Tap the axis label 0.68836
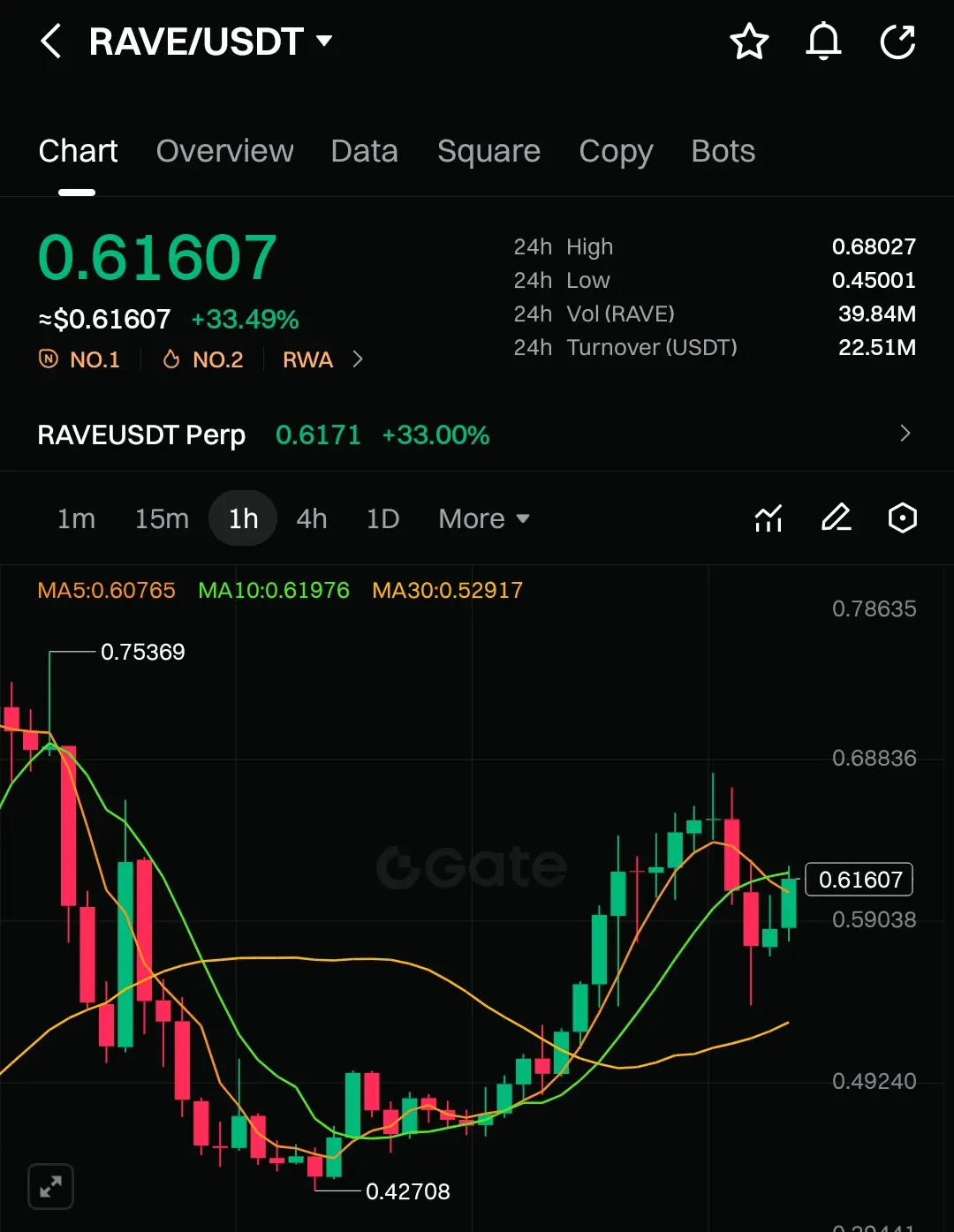954x1232 pixels. click(874, 758)
